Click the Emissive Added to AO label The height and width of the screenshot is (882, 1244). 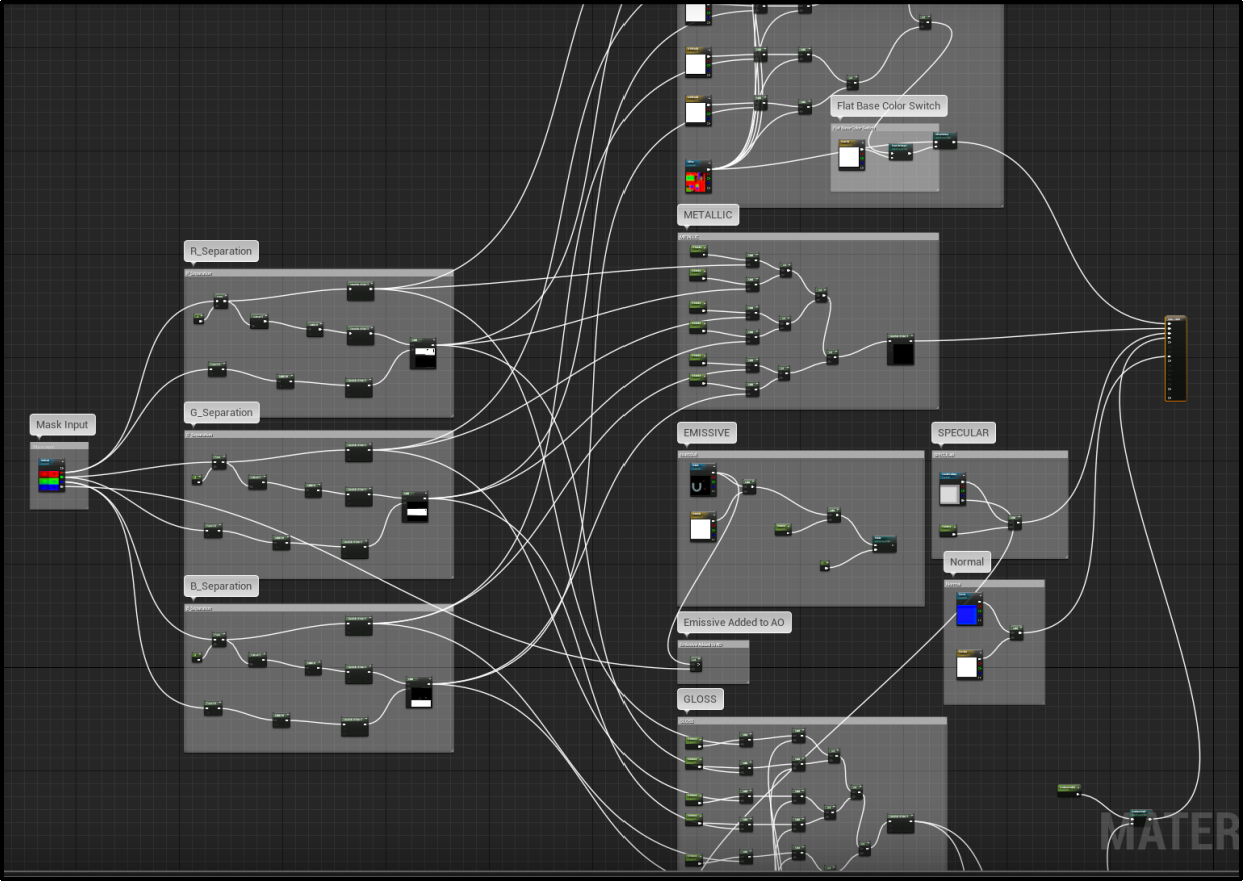[x=734, y=622]
